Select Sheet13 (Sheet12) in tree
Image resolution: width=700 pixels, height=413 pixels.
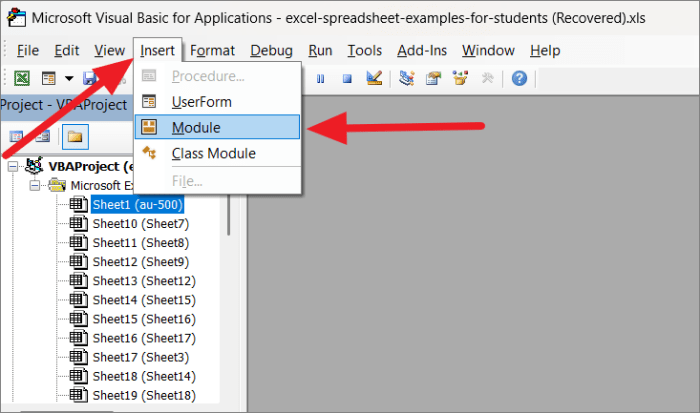coord(144,281)
